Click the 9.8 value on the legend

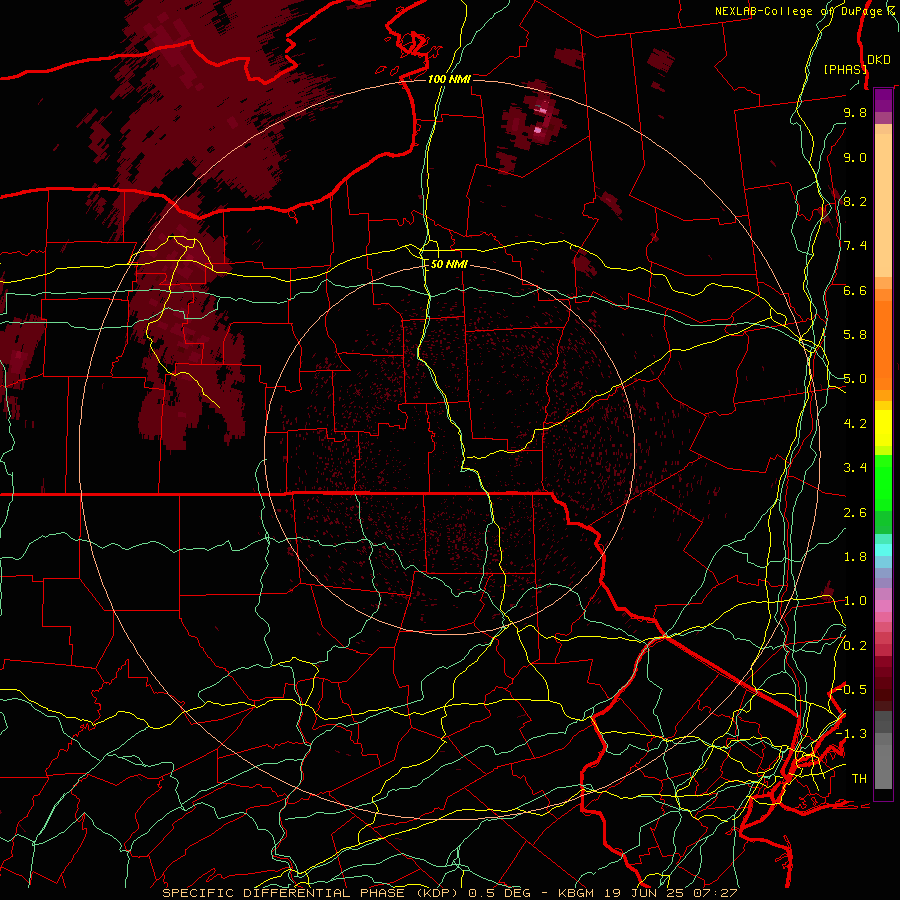pyautogui.click(x=855, y=112)
